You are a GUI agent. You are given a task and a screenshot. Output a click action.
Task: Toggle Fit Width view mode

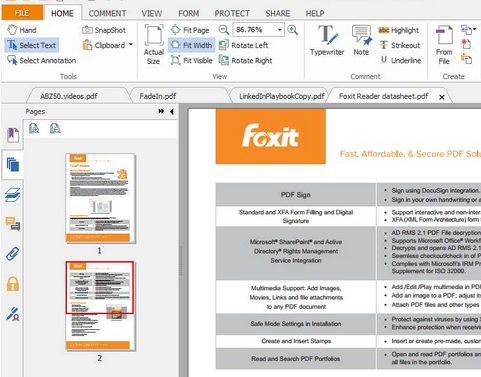coord(192,45)
